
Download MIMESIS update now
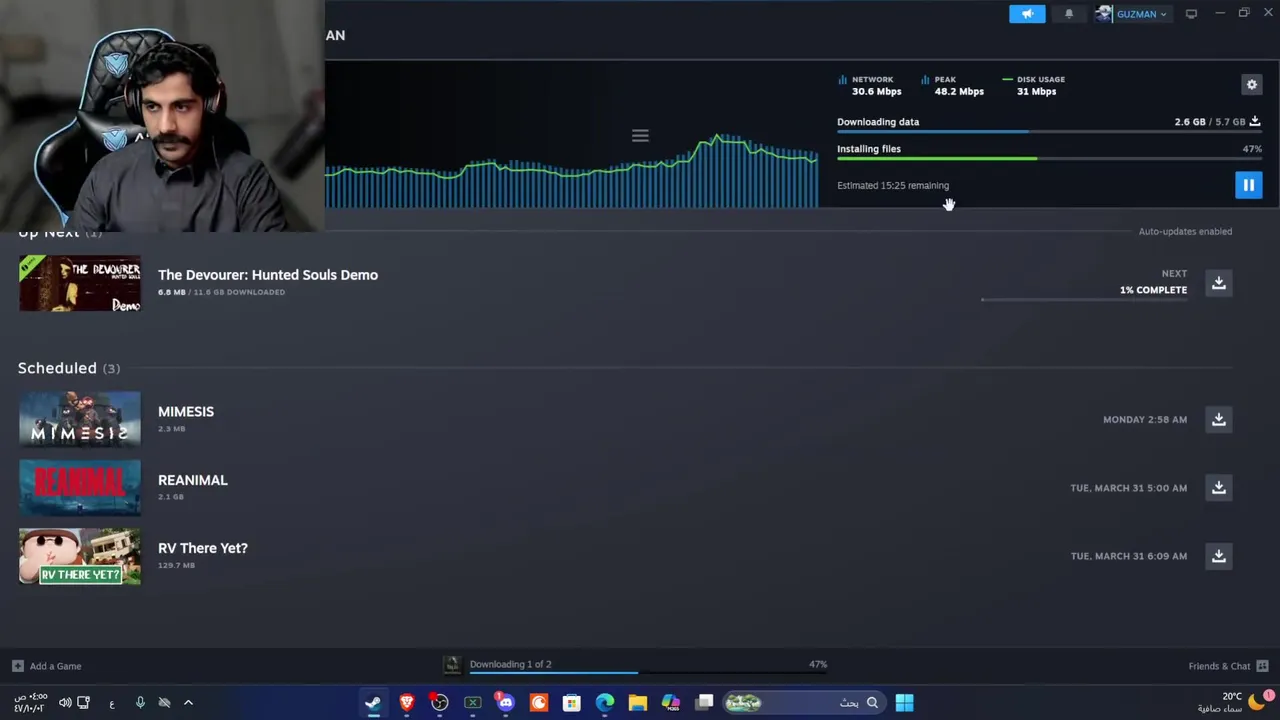(x=1218, y=419)
